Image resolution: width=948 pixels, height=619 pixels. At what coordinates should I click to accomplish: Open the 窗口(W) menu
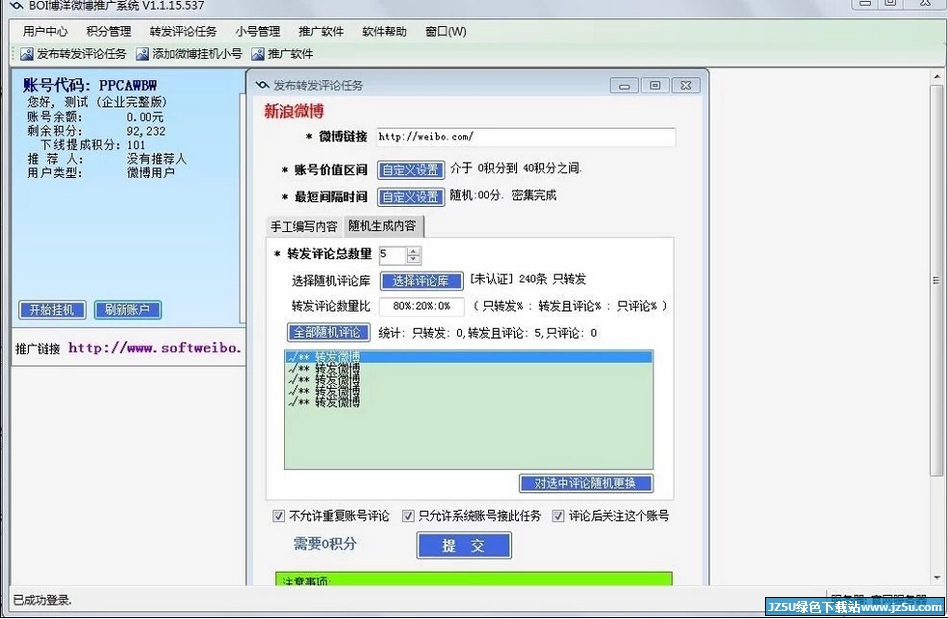coord(446,31)
